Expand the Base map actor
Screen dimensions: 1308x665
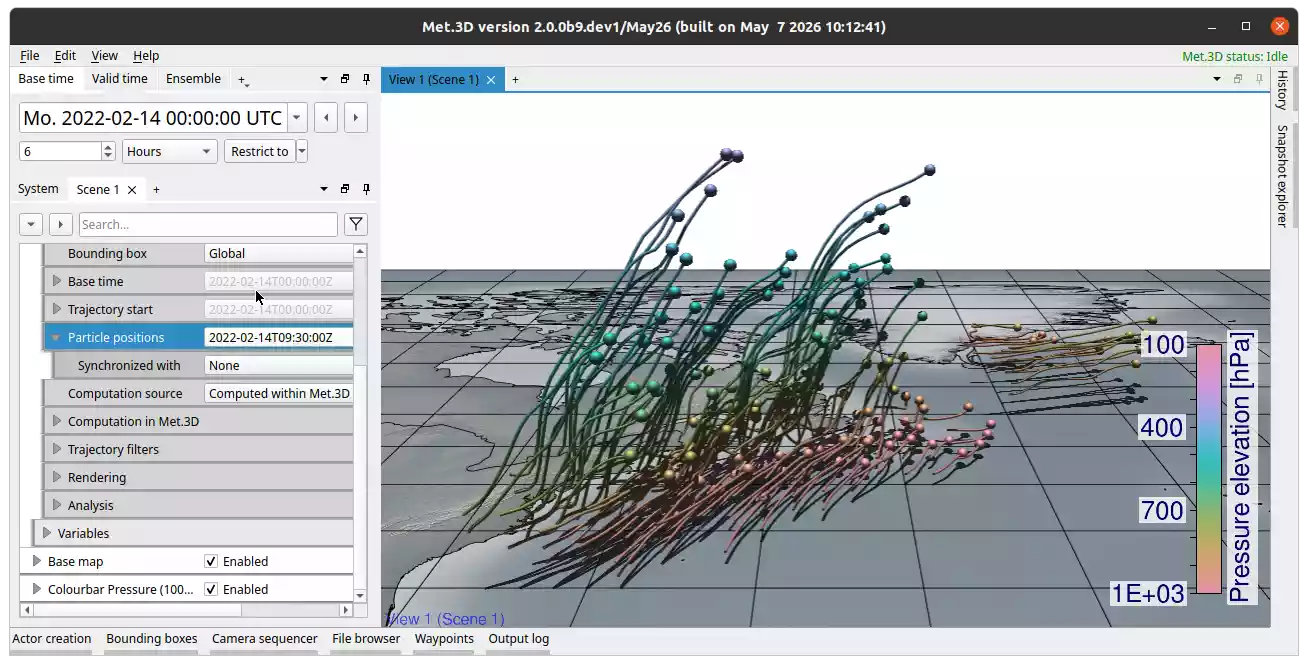(x=37, y=562)
